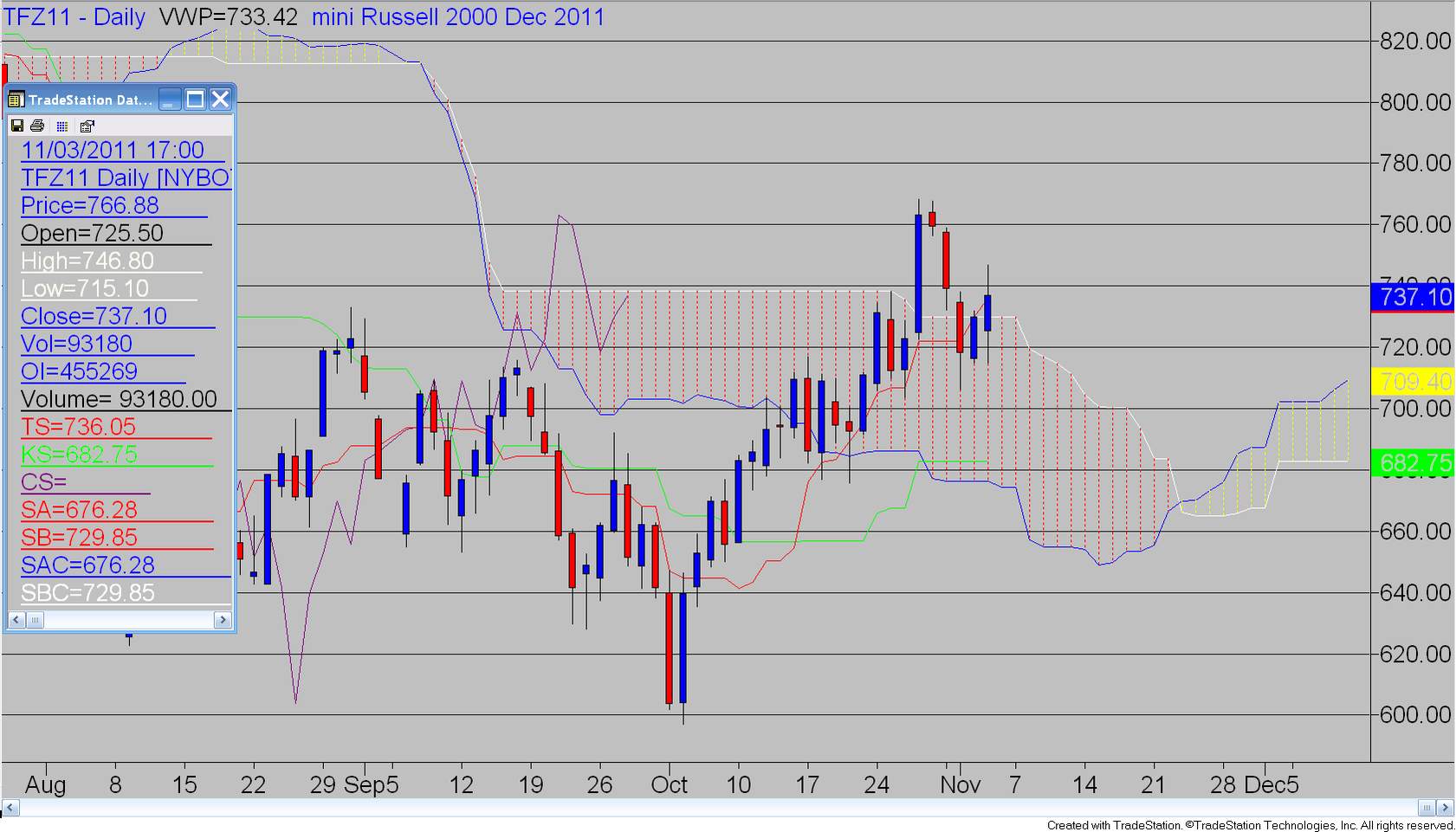Click the data window horizontal scrollbar thumb

pos(35,620)
